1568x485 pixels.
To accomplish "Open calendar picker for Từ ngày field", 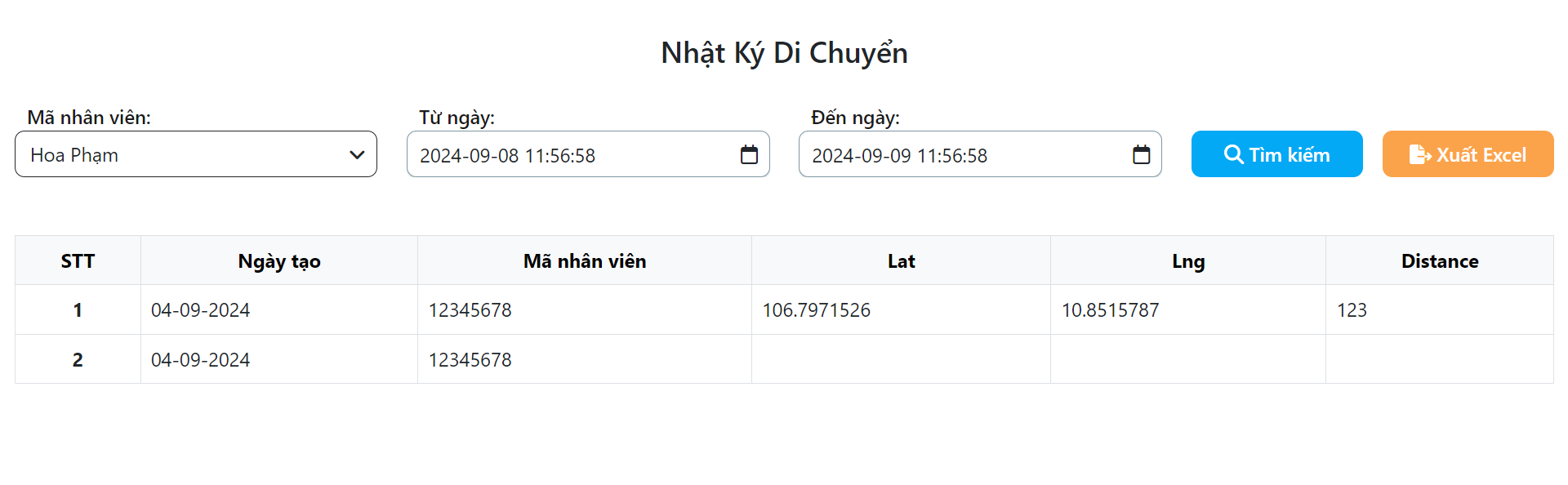I will pos(749,154).
